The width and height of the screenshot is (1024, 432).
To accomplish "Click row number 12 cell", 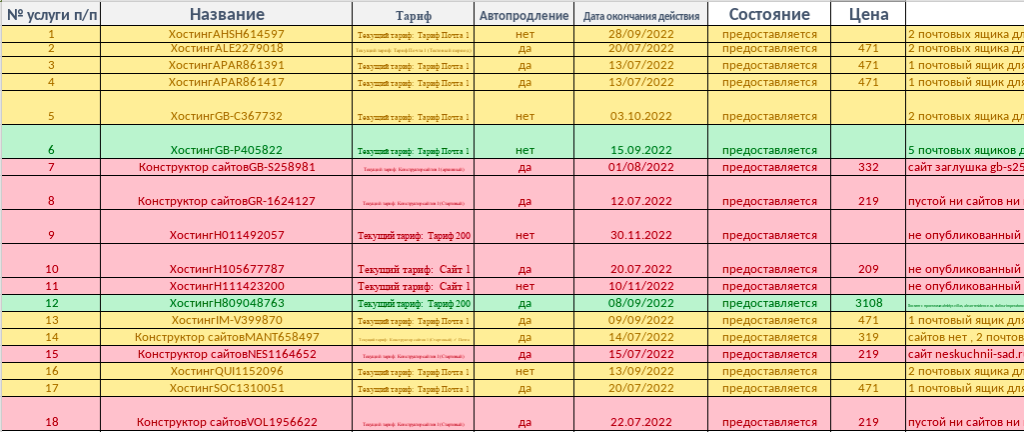I will 51,303.
